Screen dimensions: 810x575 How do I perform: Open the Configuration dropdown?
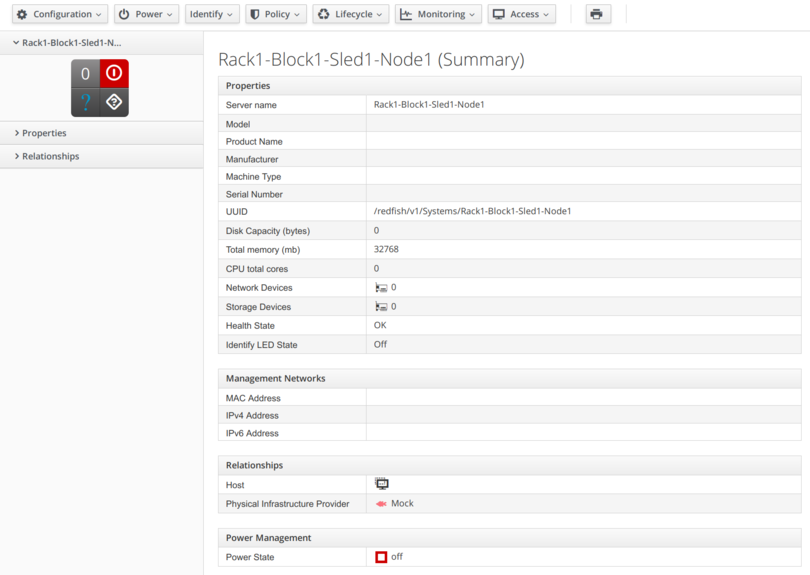(59, 14)
